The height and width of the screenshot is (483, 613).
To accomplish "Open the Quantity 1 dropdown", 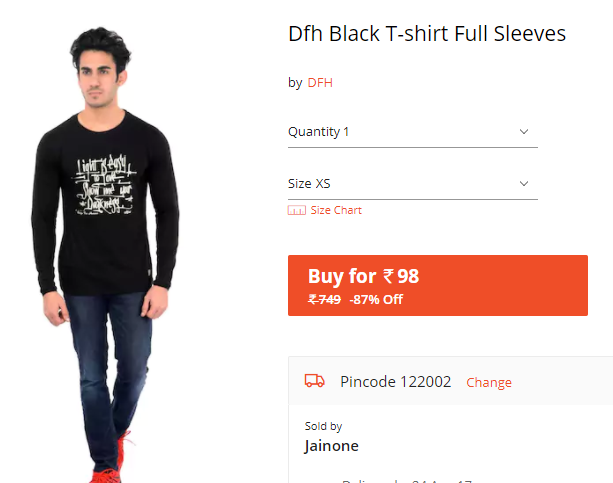I will click(x=413, y=132).
